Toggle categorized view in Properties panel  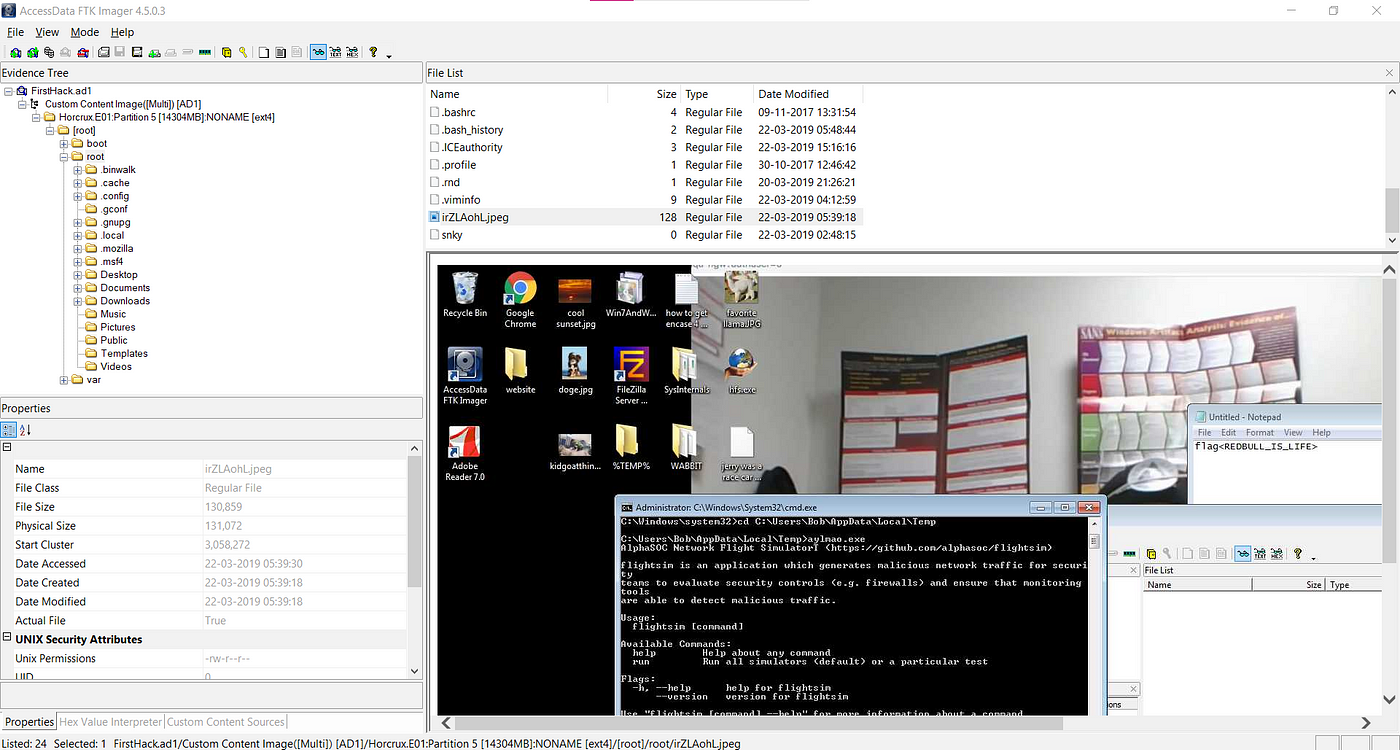click(x=9, y=430)
